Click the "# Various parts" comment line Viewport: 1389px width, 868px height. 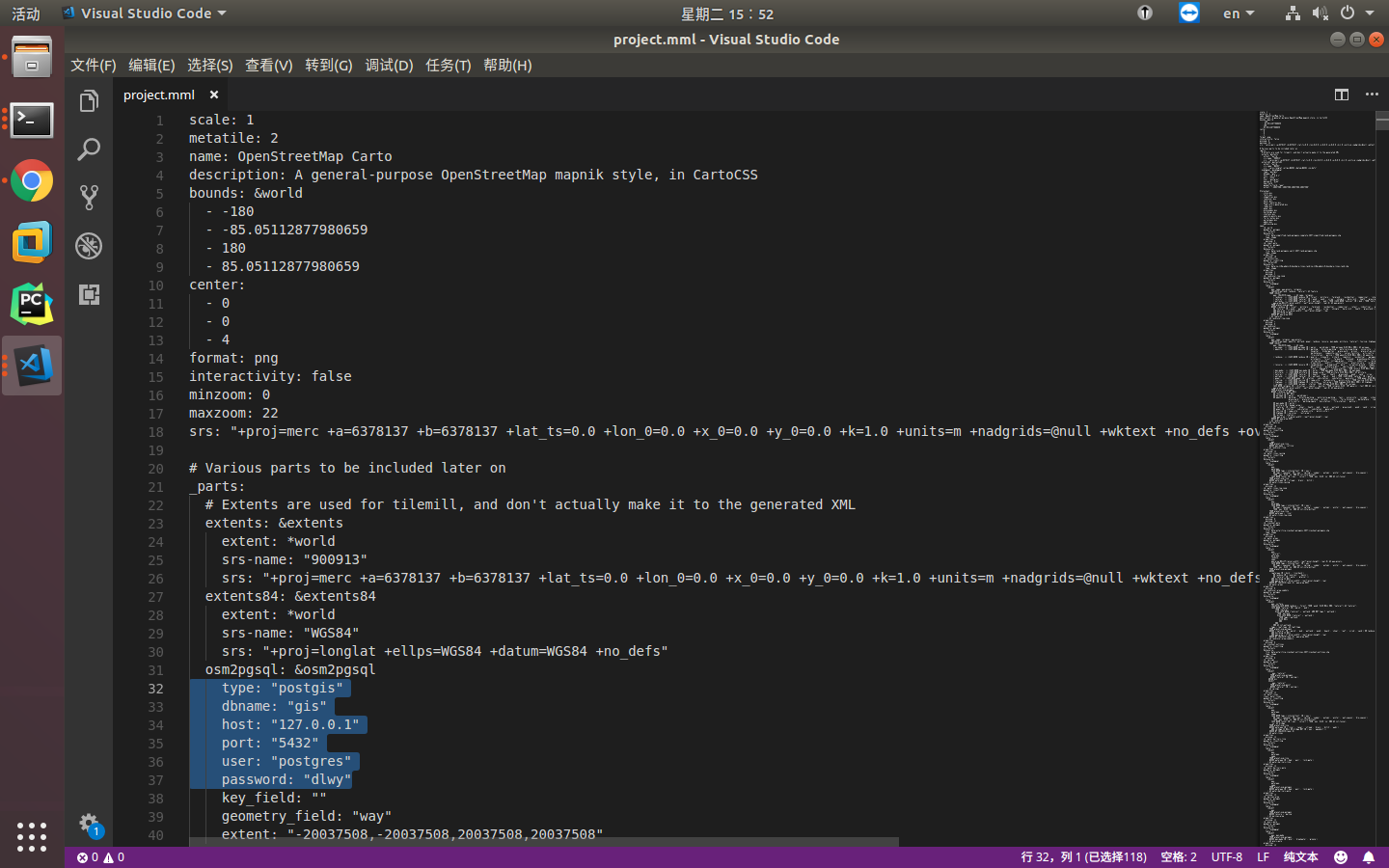[347, 468]
